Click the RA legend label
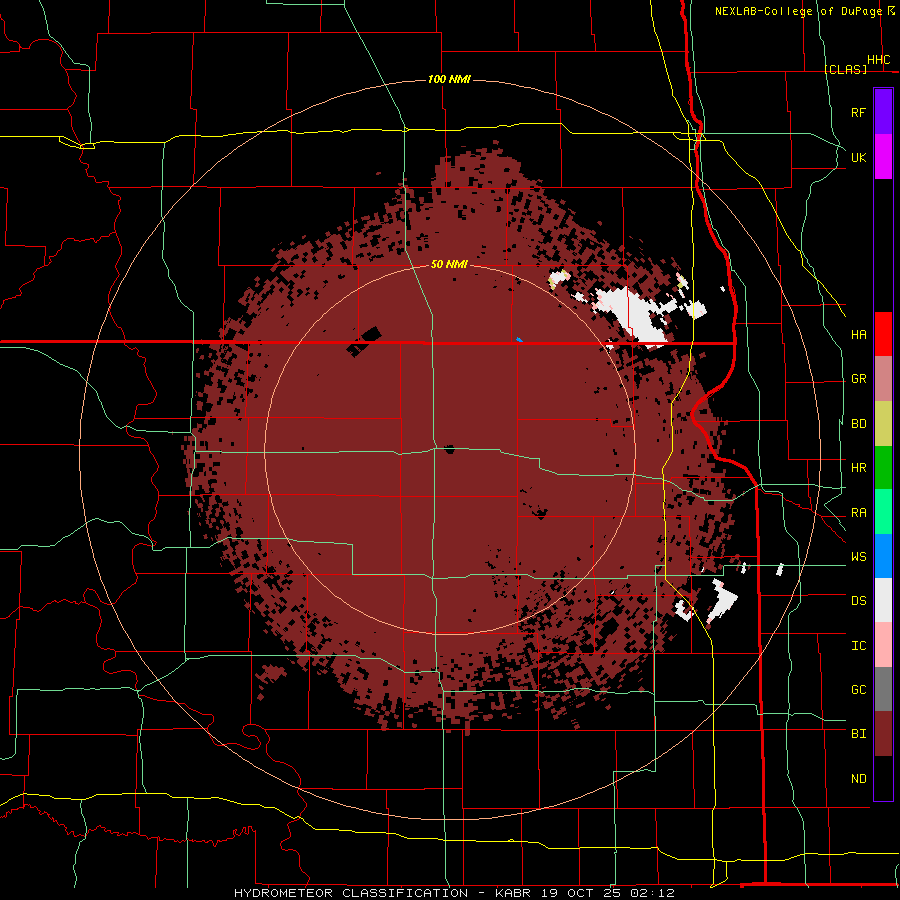The width and height of the screenshot is (900, 900). pyautogui.click(x=859, y=513)
